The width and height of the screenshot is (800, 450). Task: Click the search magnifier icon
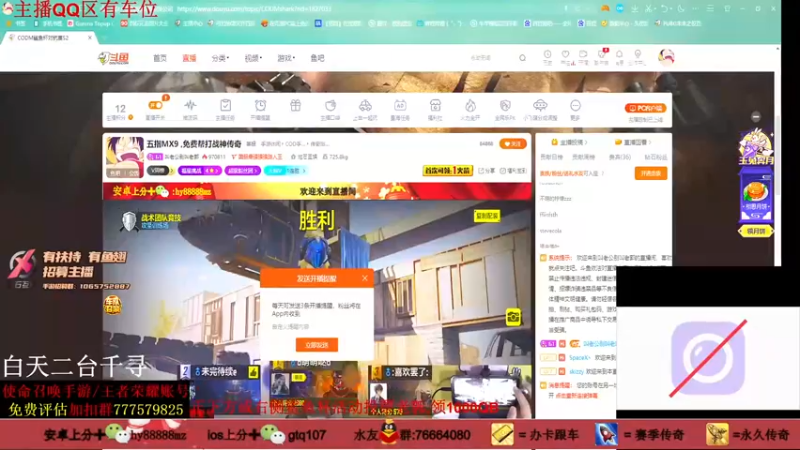pos(522,58)
